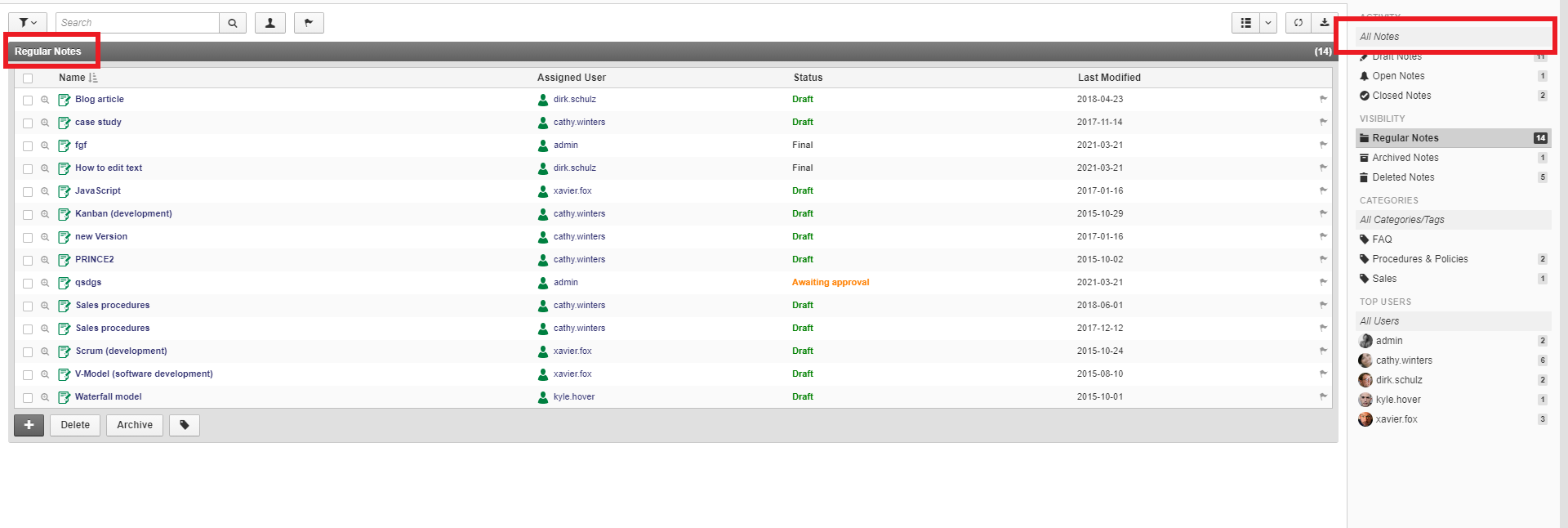Screen dimensions: 1568x528
Task: Click the tag icon button below list
Action: pos(185,425)
